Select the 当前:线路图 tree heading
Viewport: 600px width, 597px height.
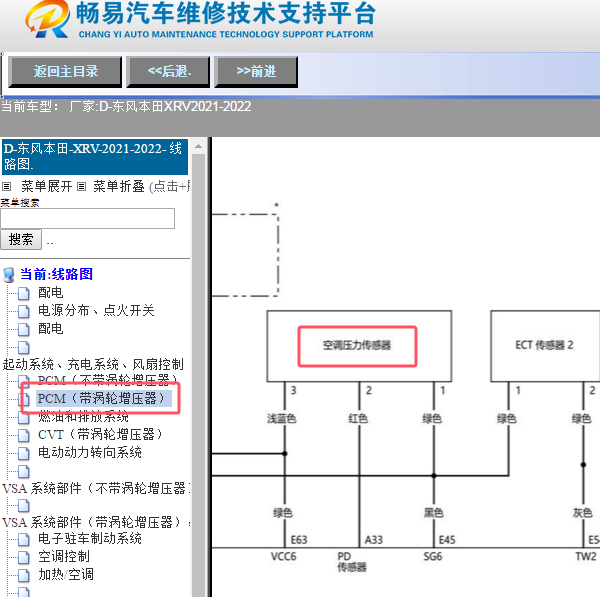[56, 274]
